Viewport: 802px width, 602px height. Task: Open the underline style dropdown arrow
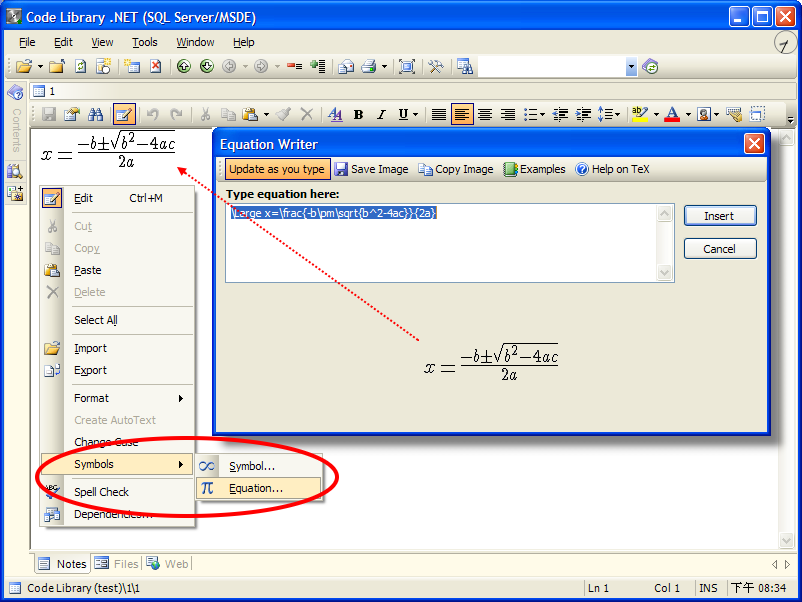click(415, 114)
